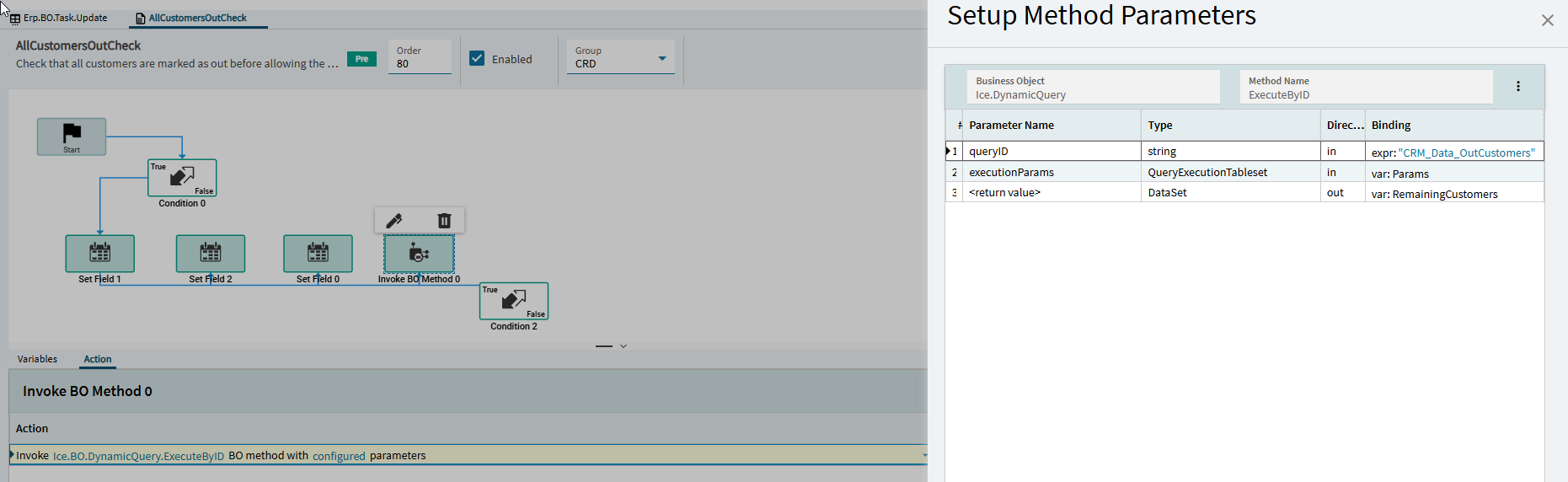This screenshot has width=1568, height=482.
Task: Click the panel collapse chevron below canvas
Action: pos(623,346)
